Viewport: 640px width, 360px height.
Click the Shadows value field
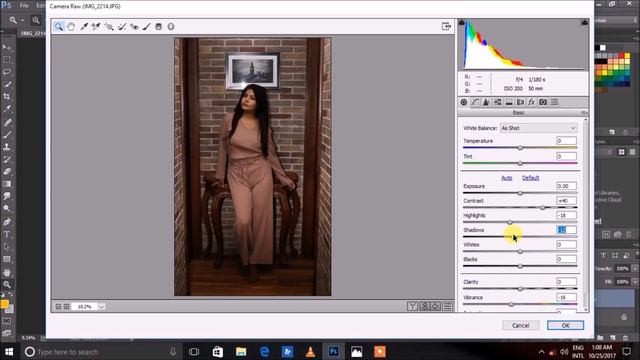[566, 230]
